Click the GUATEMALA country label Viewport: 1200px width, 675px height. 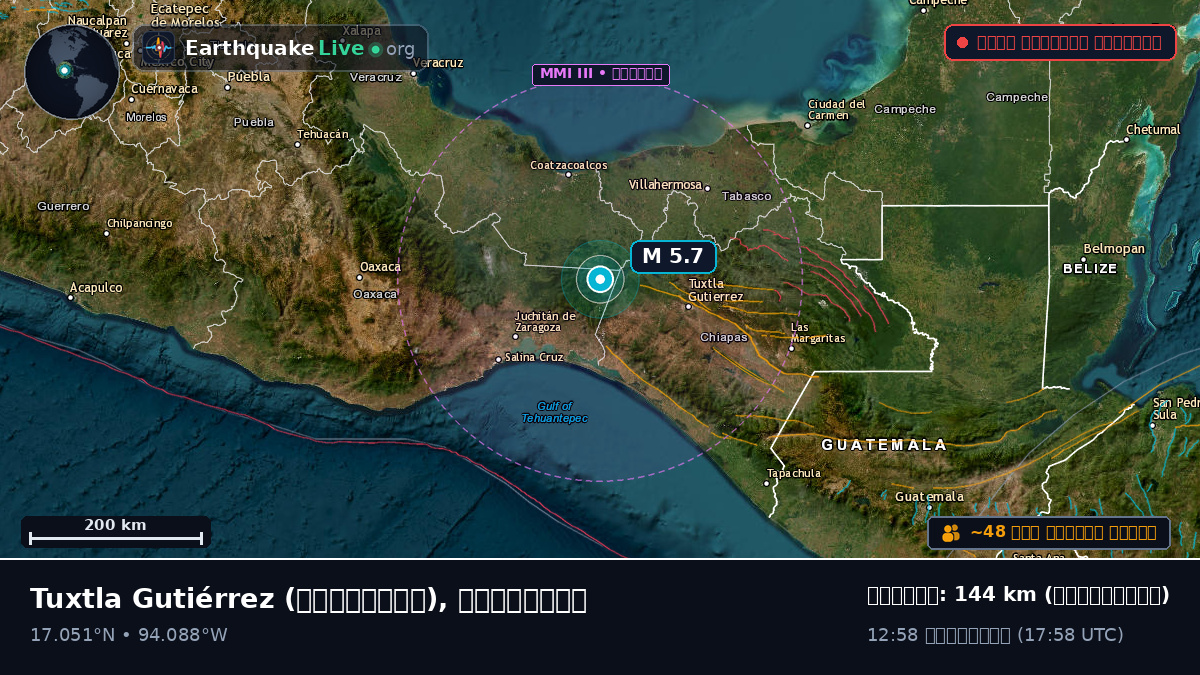[x=884, y=445]
